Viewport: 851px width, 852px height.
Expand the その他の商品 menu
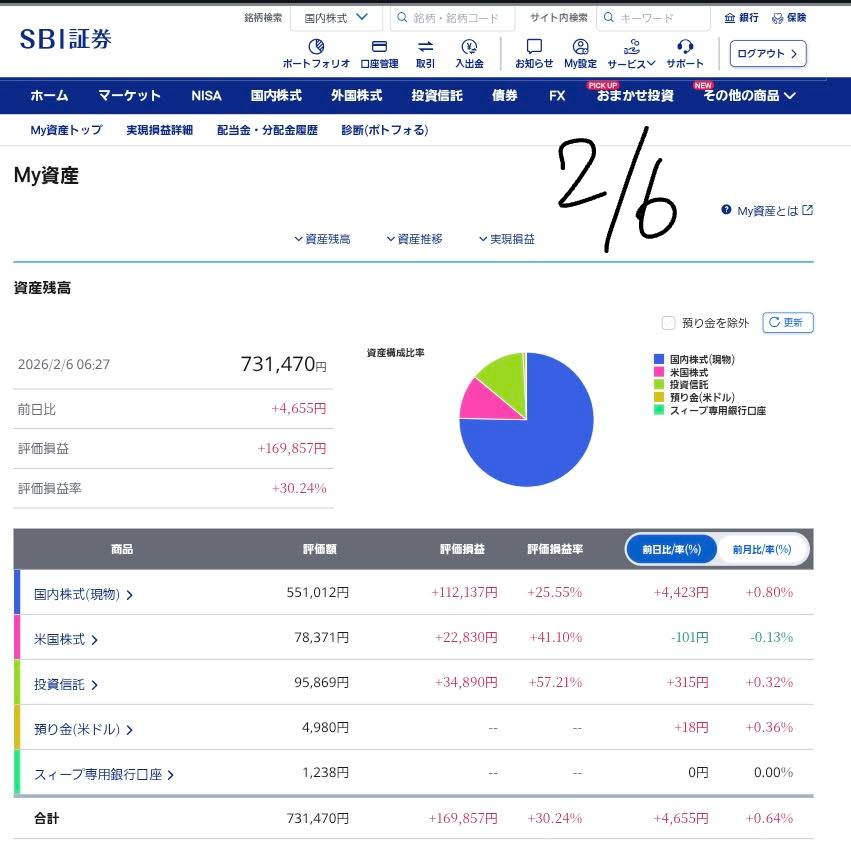click(749, 96)
